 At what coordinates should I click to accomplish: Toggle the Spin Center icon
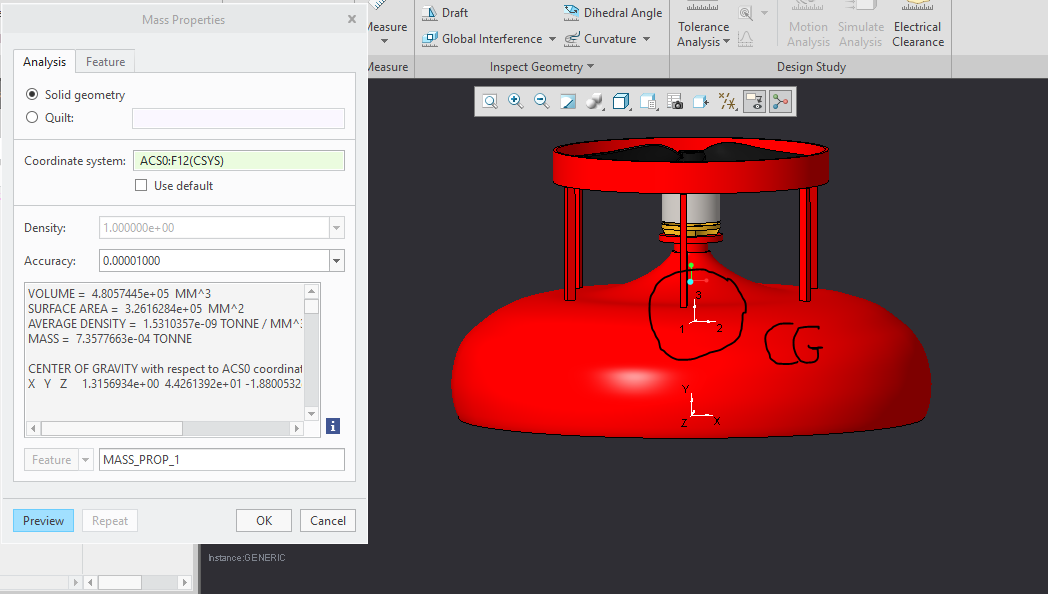tap(780, 102)
